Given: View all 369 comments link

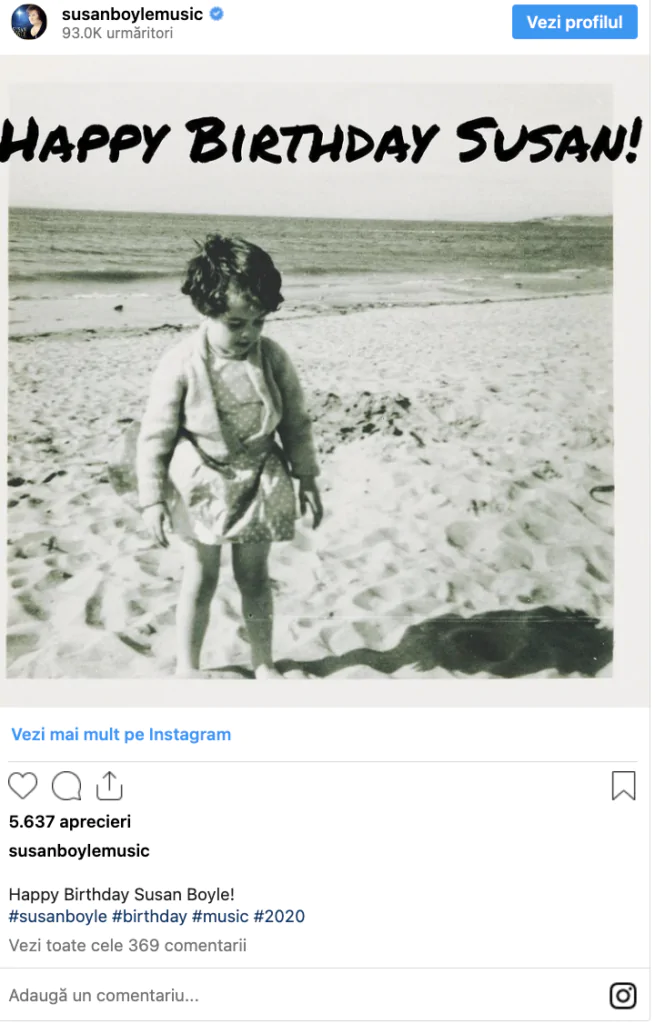Looking at the screenshot, I should tap(127, 946).
